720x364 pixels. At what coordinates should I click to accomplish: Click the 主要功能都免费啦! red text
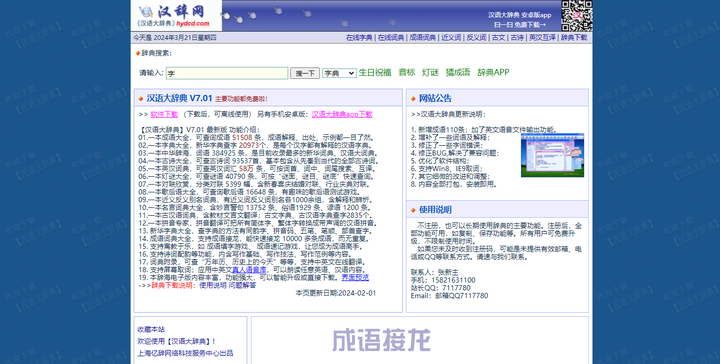coord(241,99)
